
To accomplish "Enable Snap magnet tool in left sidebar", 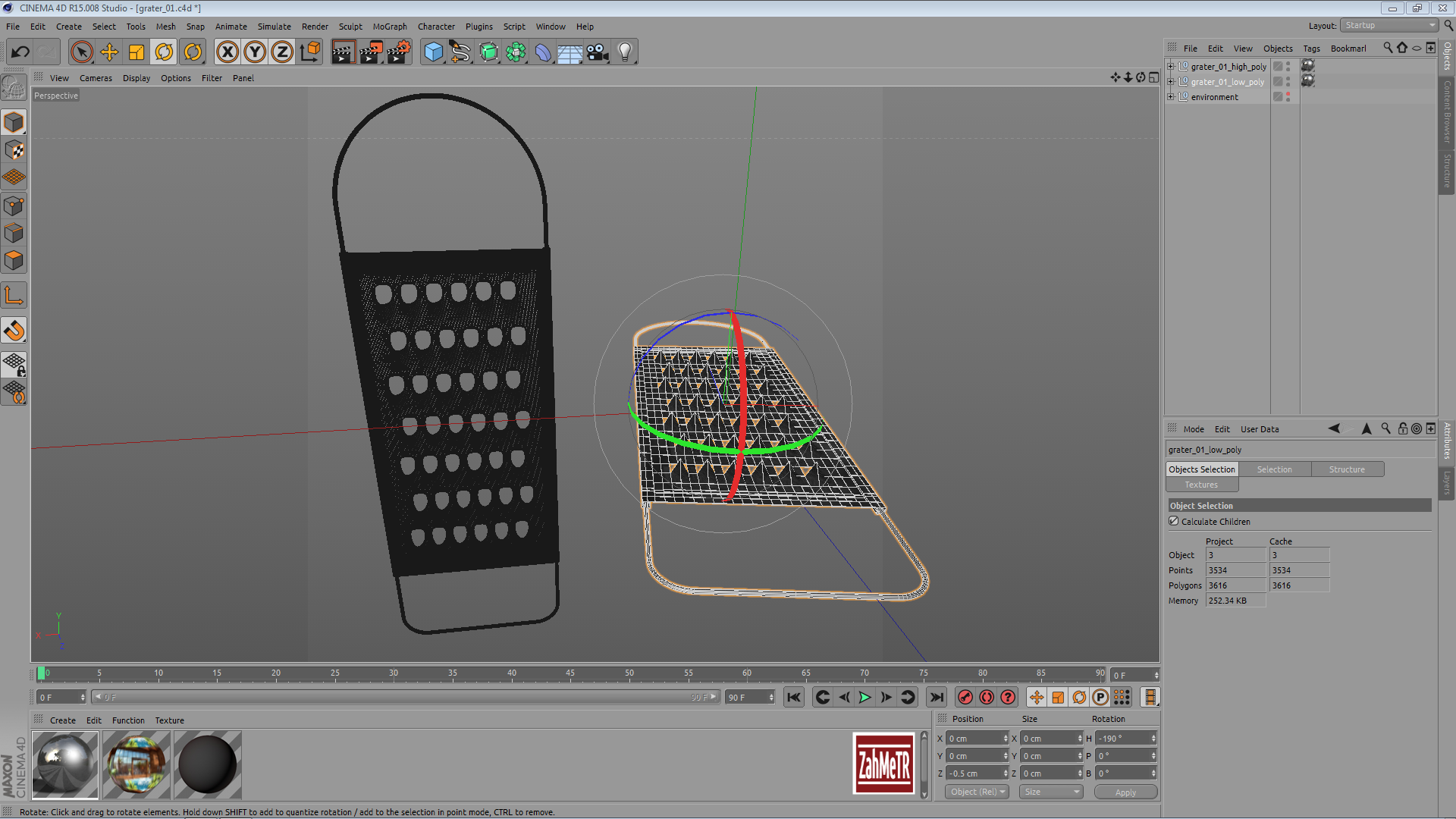I will click(x=14, y=331).
